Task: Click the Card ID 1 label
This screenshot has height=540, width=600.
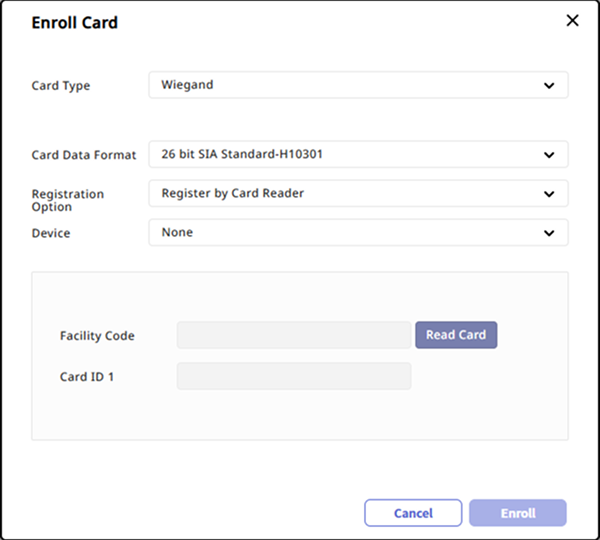Action: [x=87, y=377]
